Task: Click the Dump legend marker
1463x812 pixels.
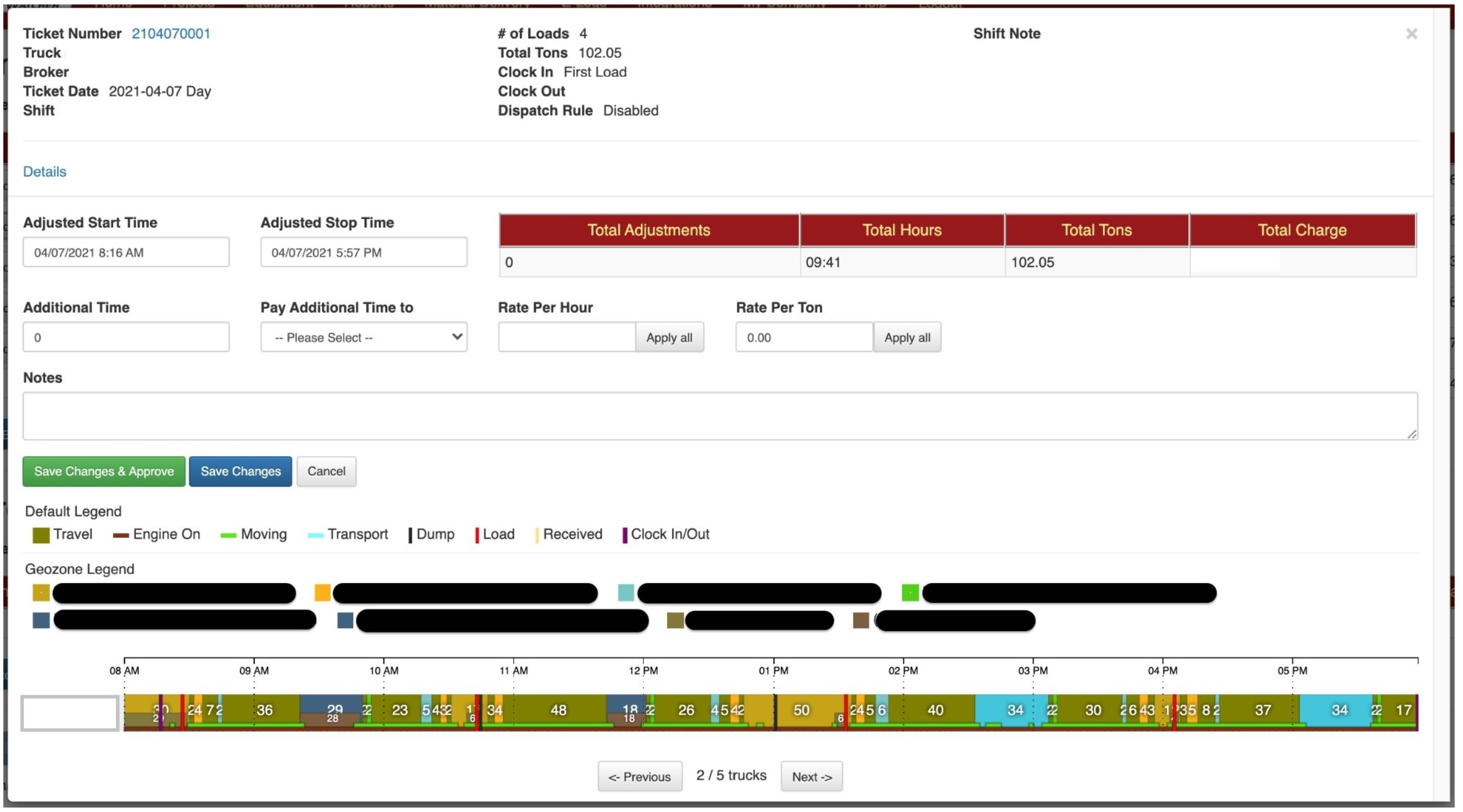Action: click(x=410, y=536)
